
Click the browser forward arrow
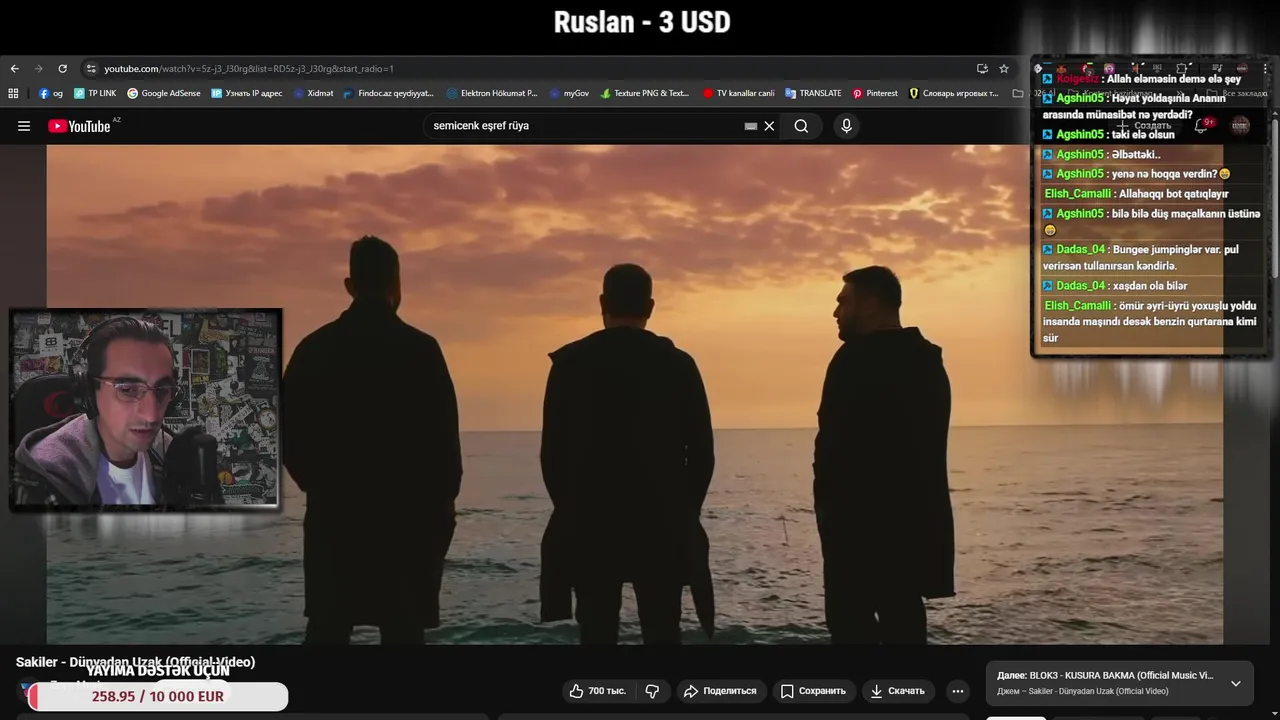pos(38,69)
